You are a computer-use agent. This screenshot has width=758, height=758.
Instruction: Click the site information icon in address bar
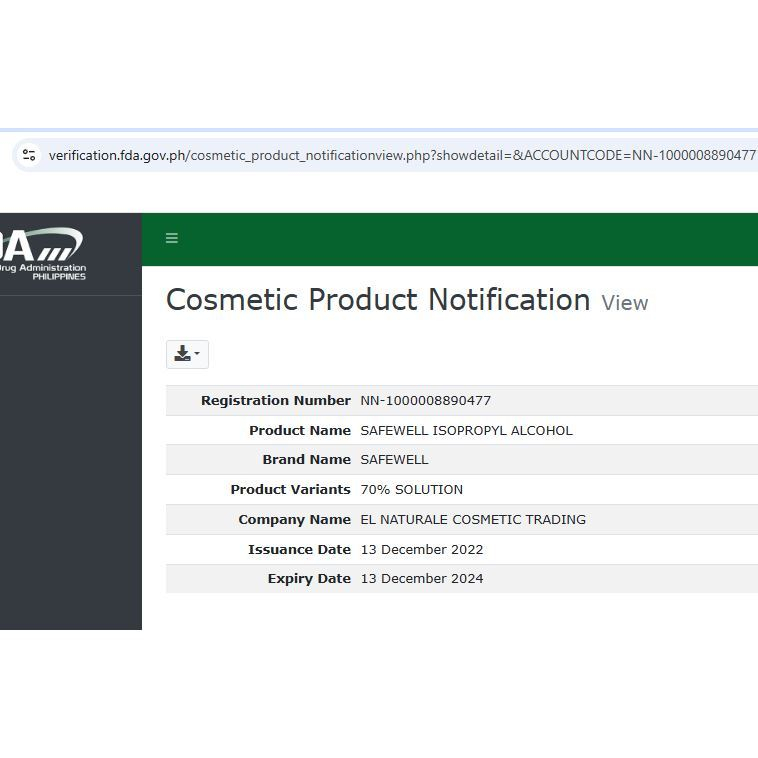coord(29,155)
